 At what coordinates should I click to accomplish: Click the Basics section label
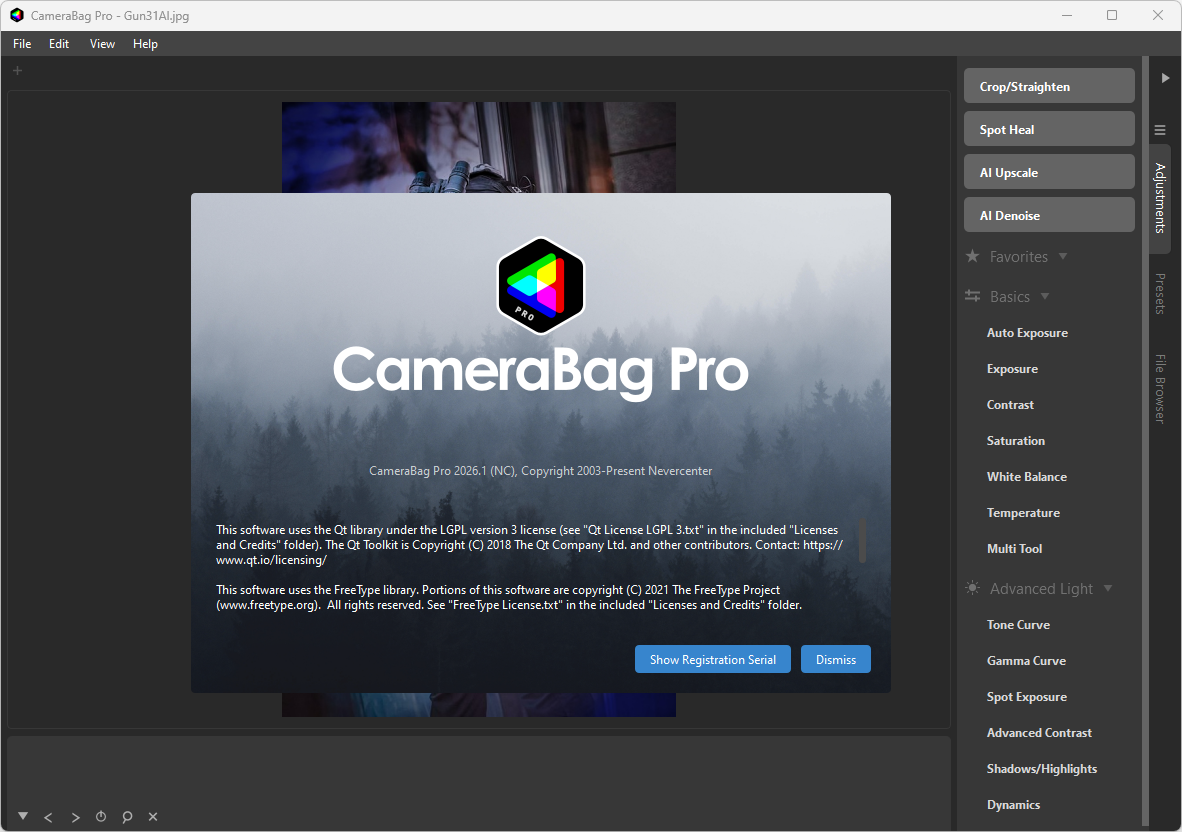(1009, 296)
